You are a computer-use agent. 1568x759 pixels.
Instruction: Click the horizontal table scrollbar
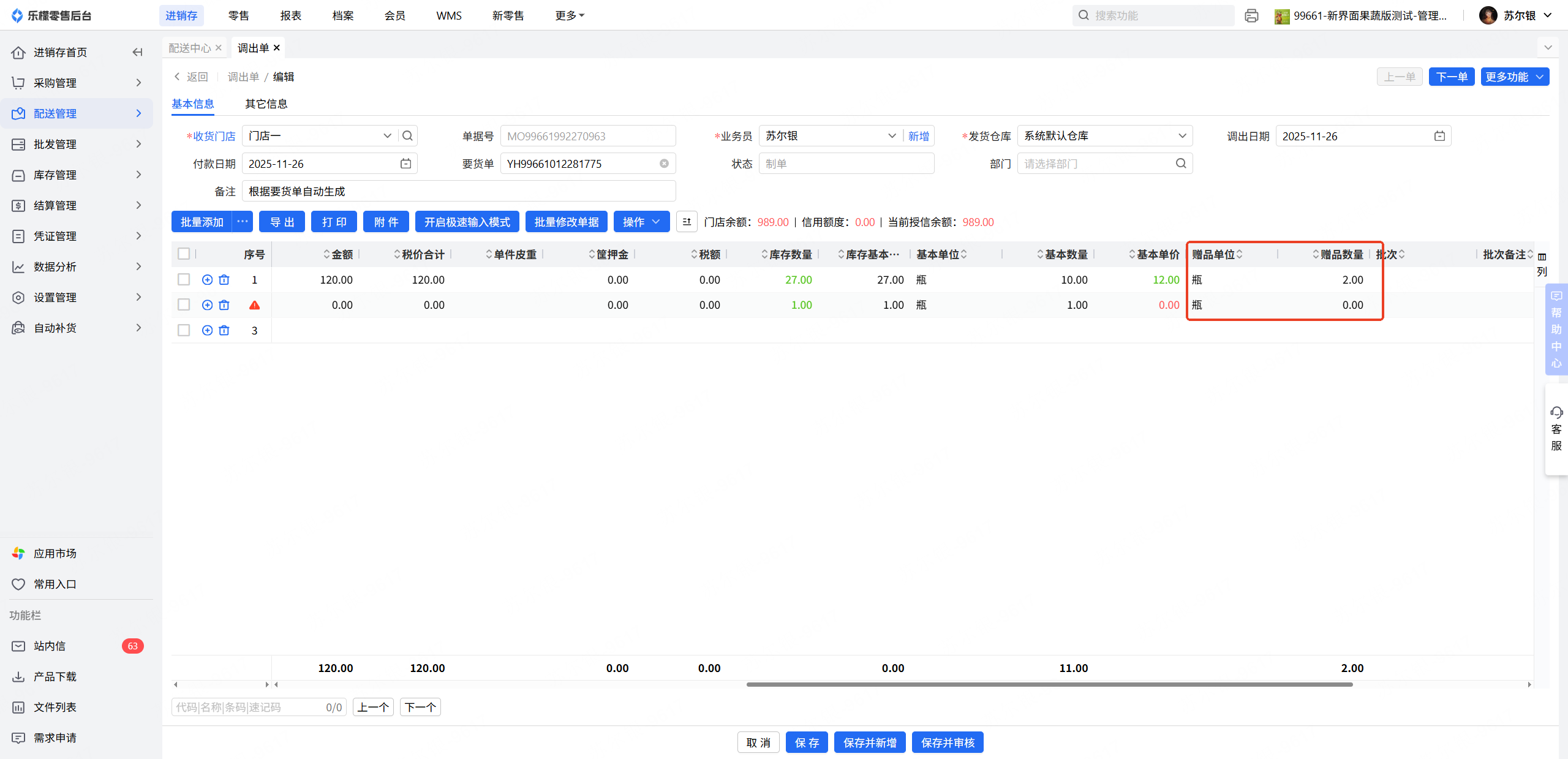coord(1049,684)
